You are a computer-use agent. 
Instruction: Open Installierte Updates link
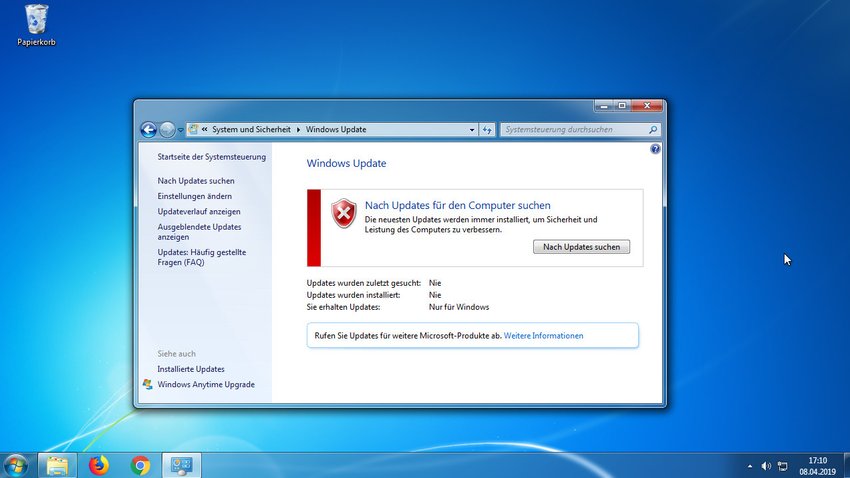coord(191,369)
